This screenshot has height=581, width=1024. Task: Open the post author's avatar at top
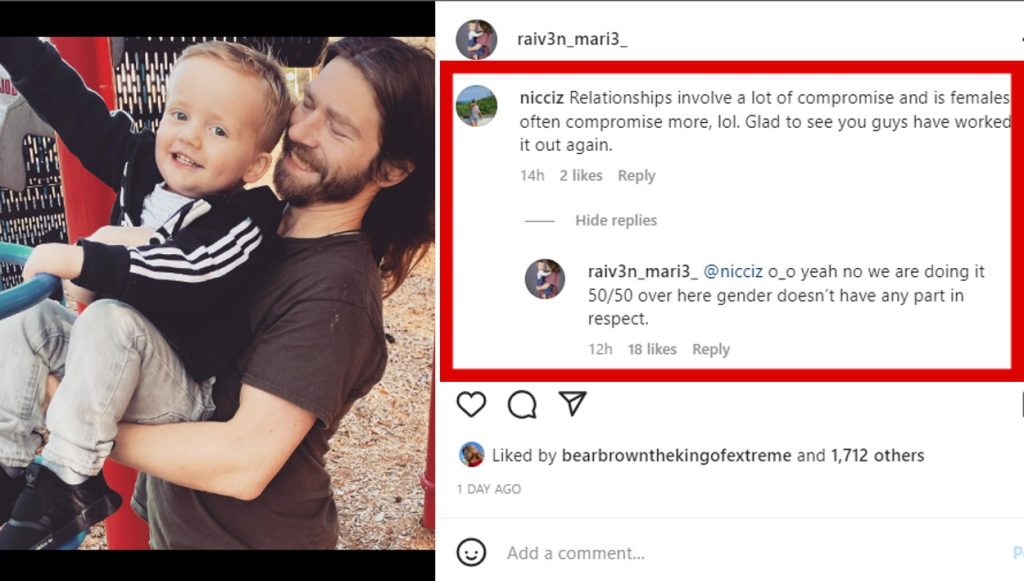pyautogui.click(x=476, y=39)
